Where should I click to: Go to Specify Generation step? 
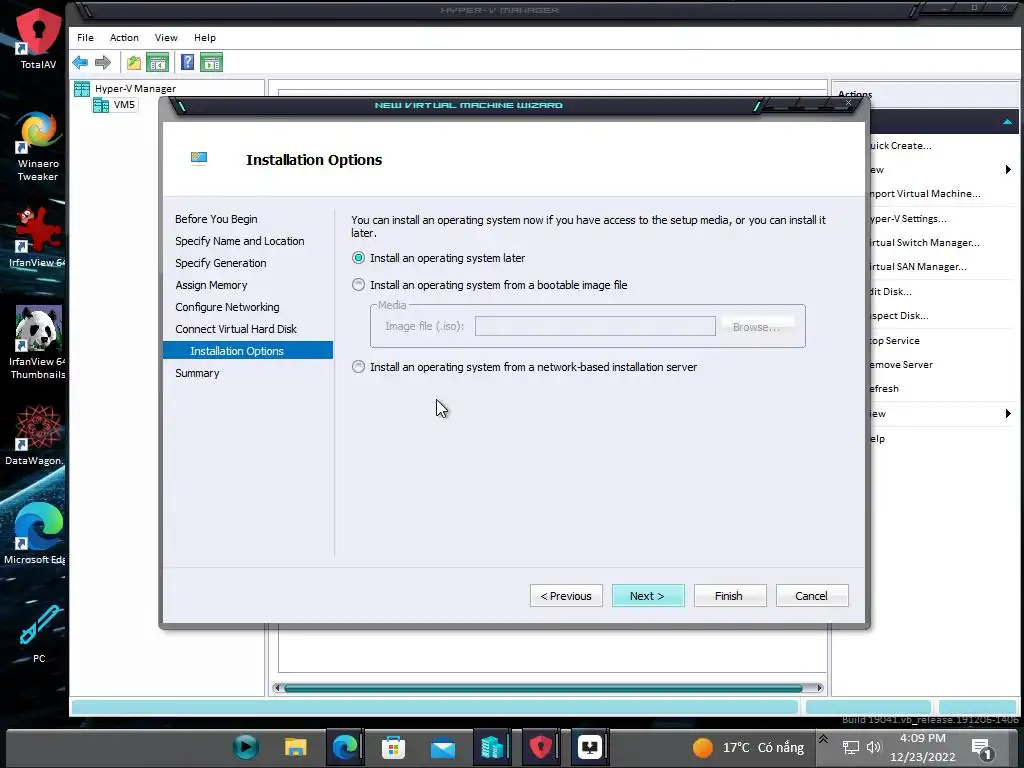point(221,263)
